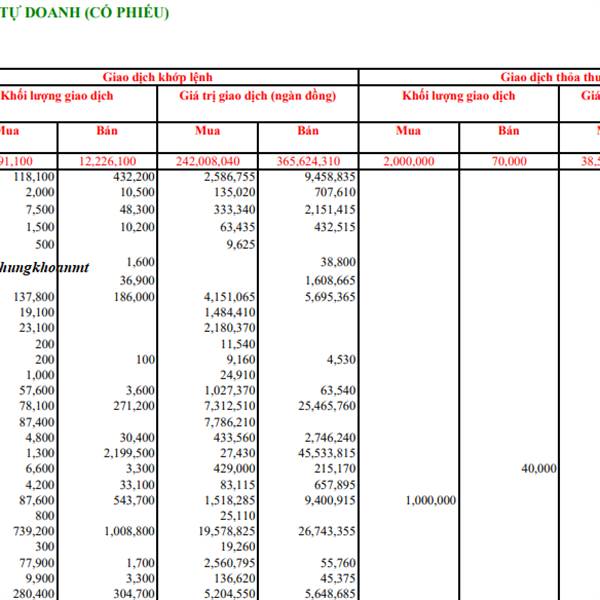600x600 pixels.
Task: Select cell 433,560
Action: tap(235, 437)
